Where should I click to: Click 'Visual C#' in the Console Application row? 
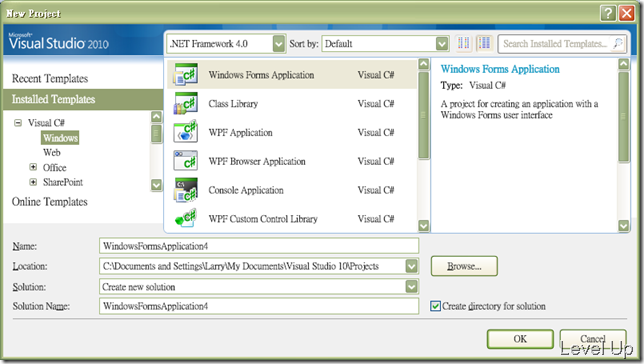(x=375, y=190)
